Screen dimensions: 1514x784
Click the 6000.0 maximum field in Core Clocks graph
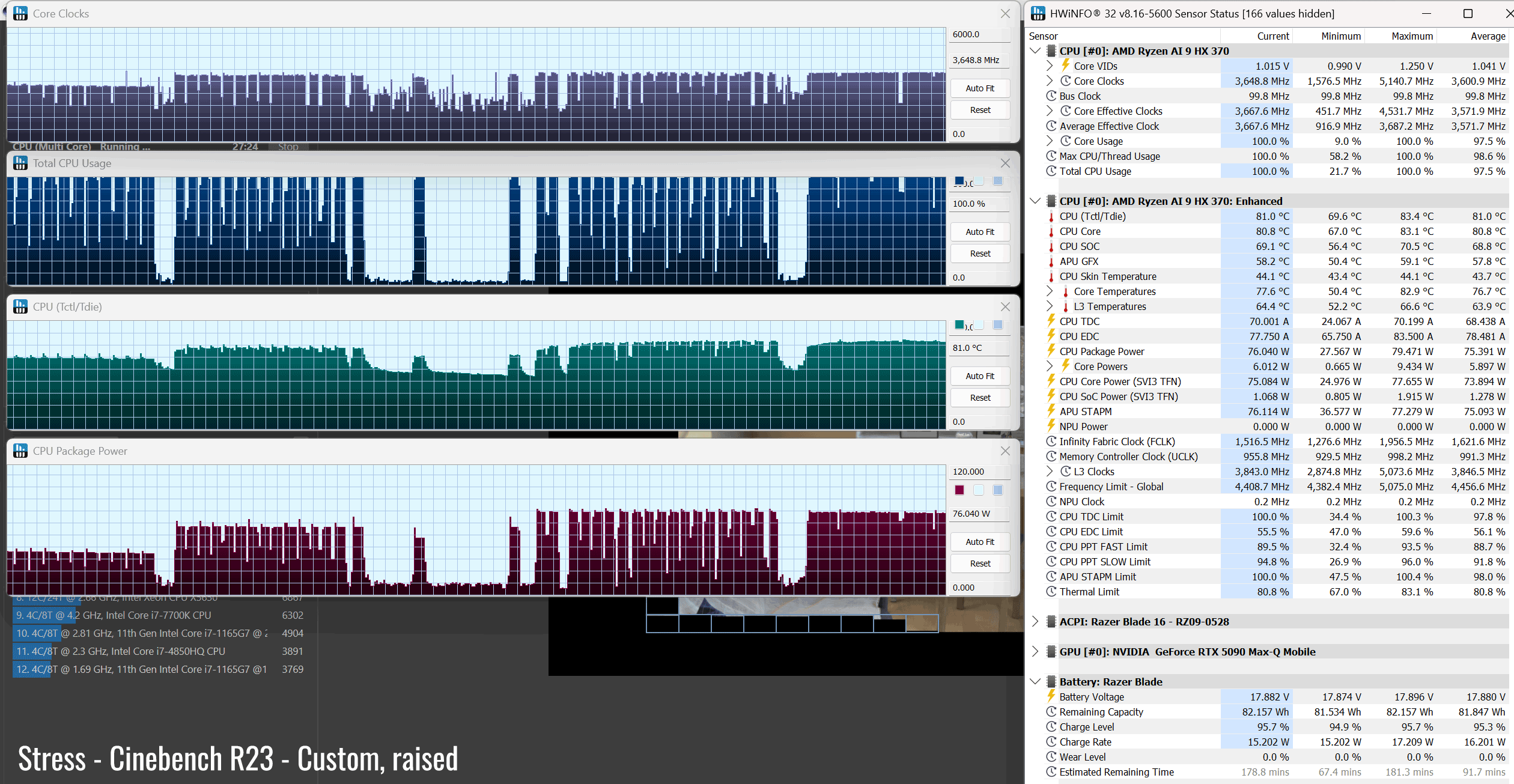[979, 34]
